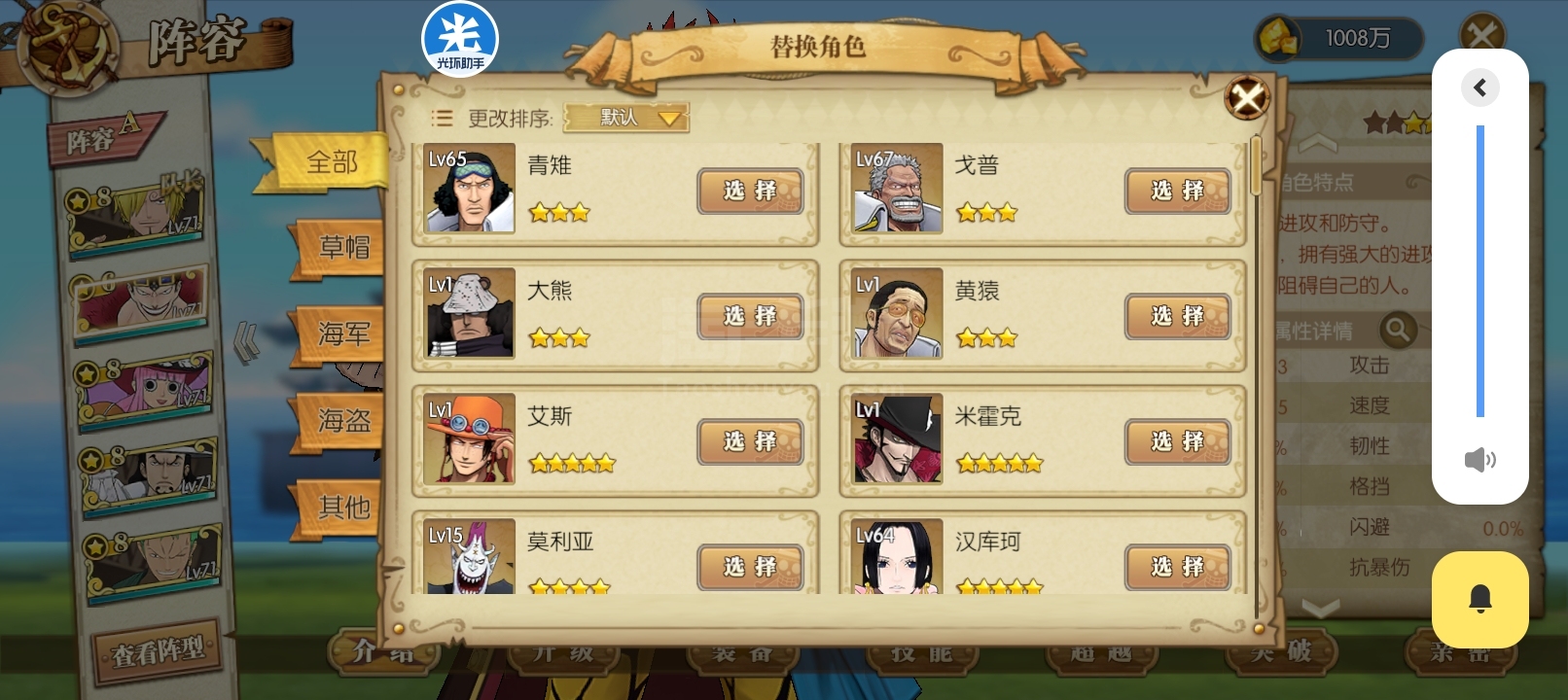The height and width of the screenshot is (700, 1568).
Task: Expand the down chevron under attributes
Action: [1320, 609]
